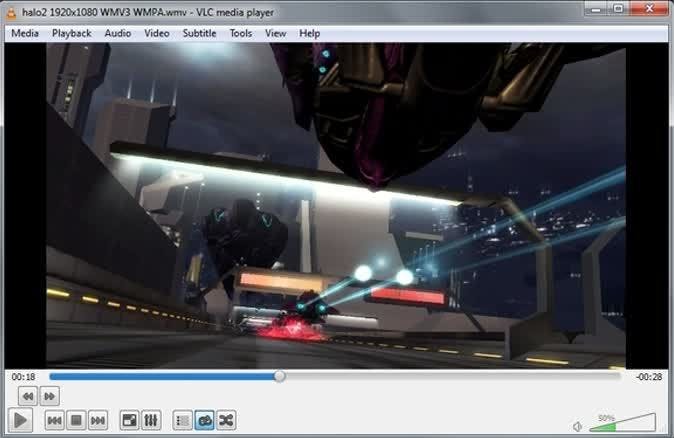This screenshot has height=438, width=674.
Task: Open the Playback menu
Action: (x=71, y=33)
